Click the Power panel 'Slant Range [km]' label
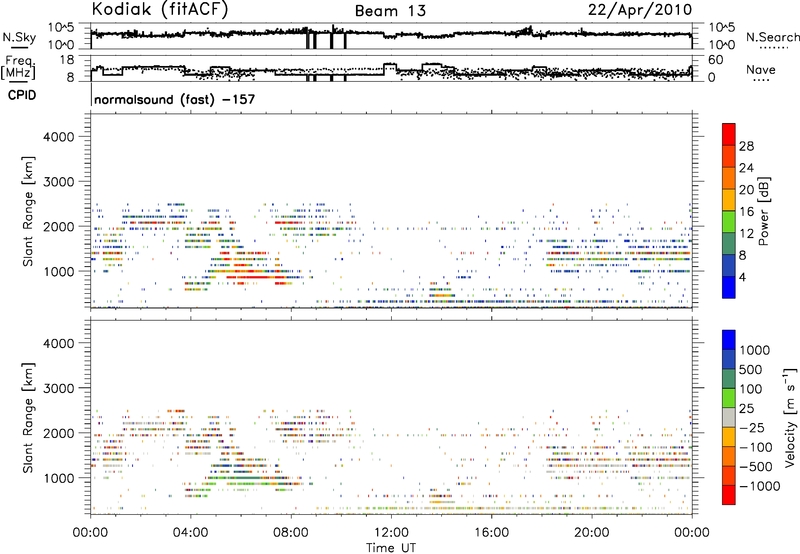Screen dimensions: 800x554 point(28,211)
